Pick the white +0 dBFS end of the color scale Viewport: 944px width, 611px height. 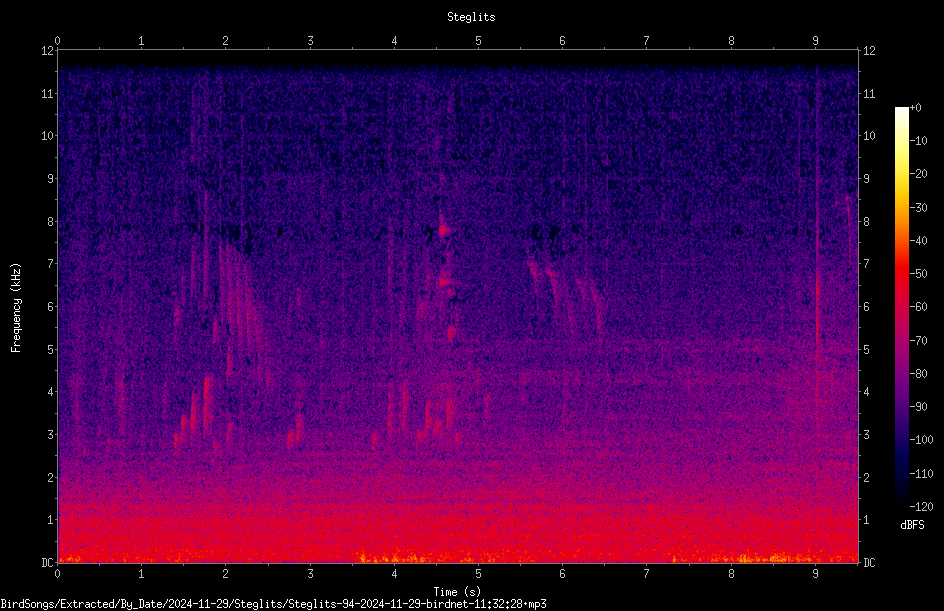pyautogui.click(x=901, y=110)
